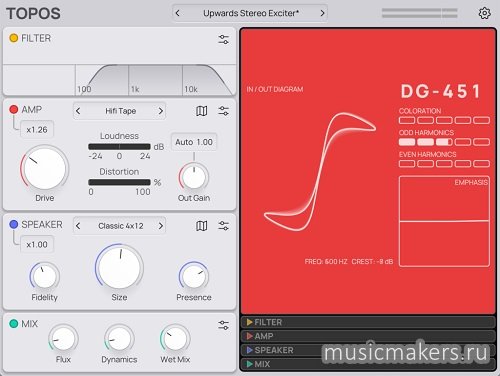Click the CREST: -8 dB readout
The image size is (500, 376).
coord(372,261)
